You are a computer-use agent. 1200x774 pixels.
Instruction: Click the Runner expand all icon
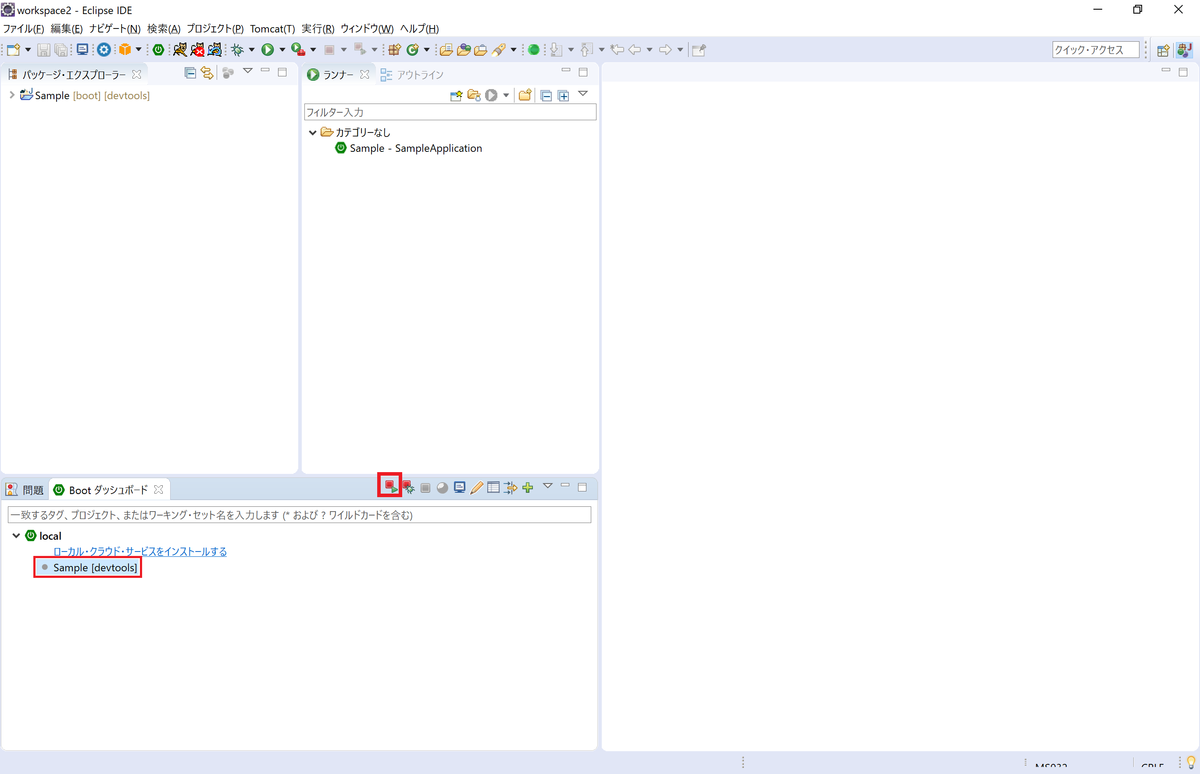tap(563, 95)
